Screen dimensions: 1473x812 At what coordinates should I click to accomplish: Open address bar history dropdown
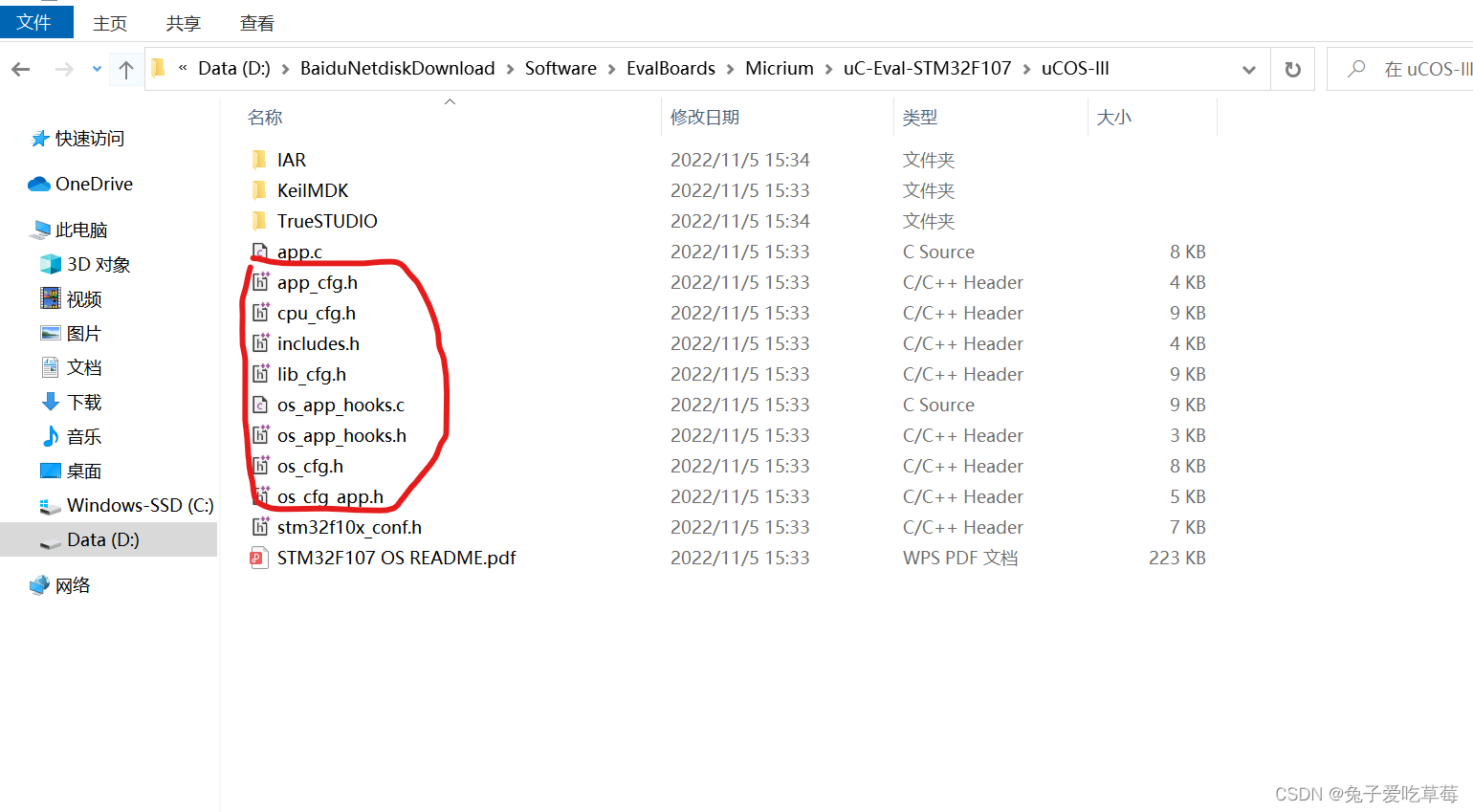(1248, 69)
